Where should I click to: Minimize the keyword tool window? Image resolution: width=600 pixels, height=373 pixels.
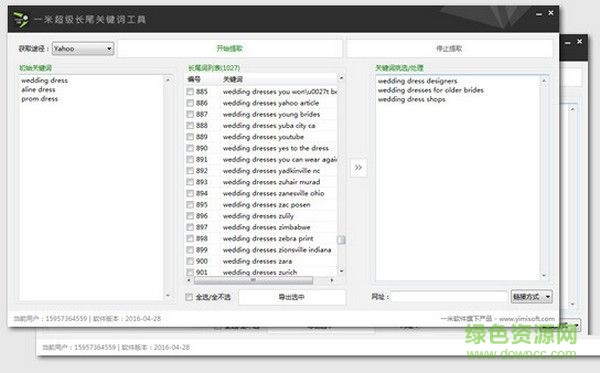539,14
